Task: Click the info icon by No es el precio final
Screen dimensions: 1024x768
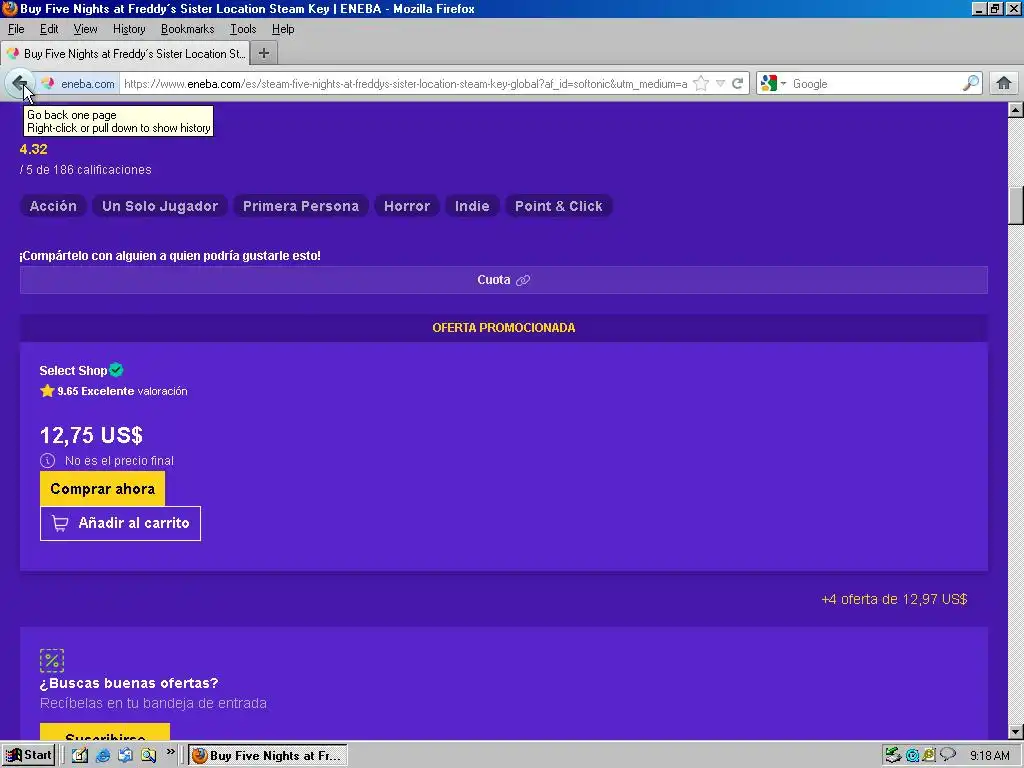Action: pyautogui.click(x=48, y=460)
